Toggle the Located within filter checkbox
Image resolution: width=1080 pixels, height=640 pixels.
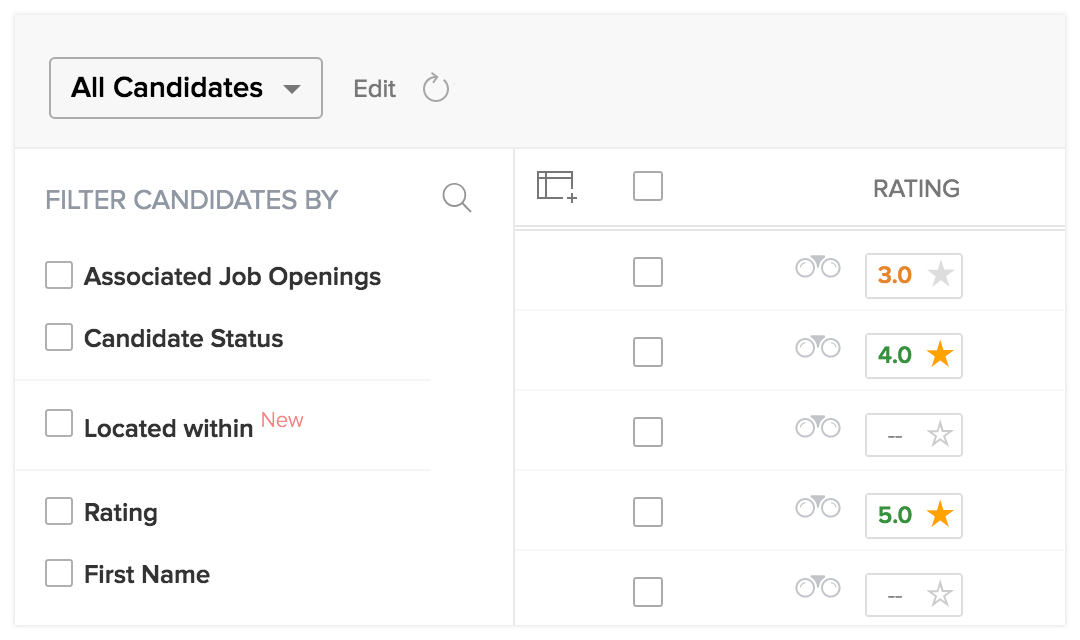click(x=59, y=423)
